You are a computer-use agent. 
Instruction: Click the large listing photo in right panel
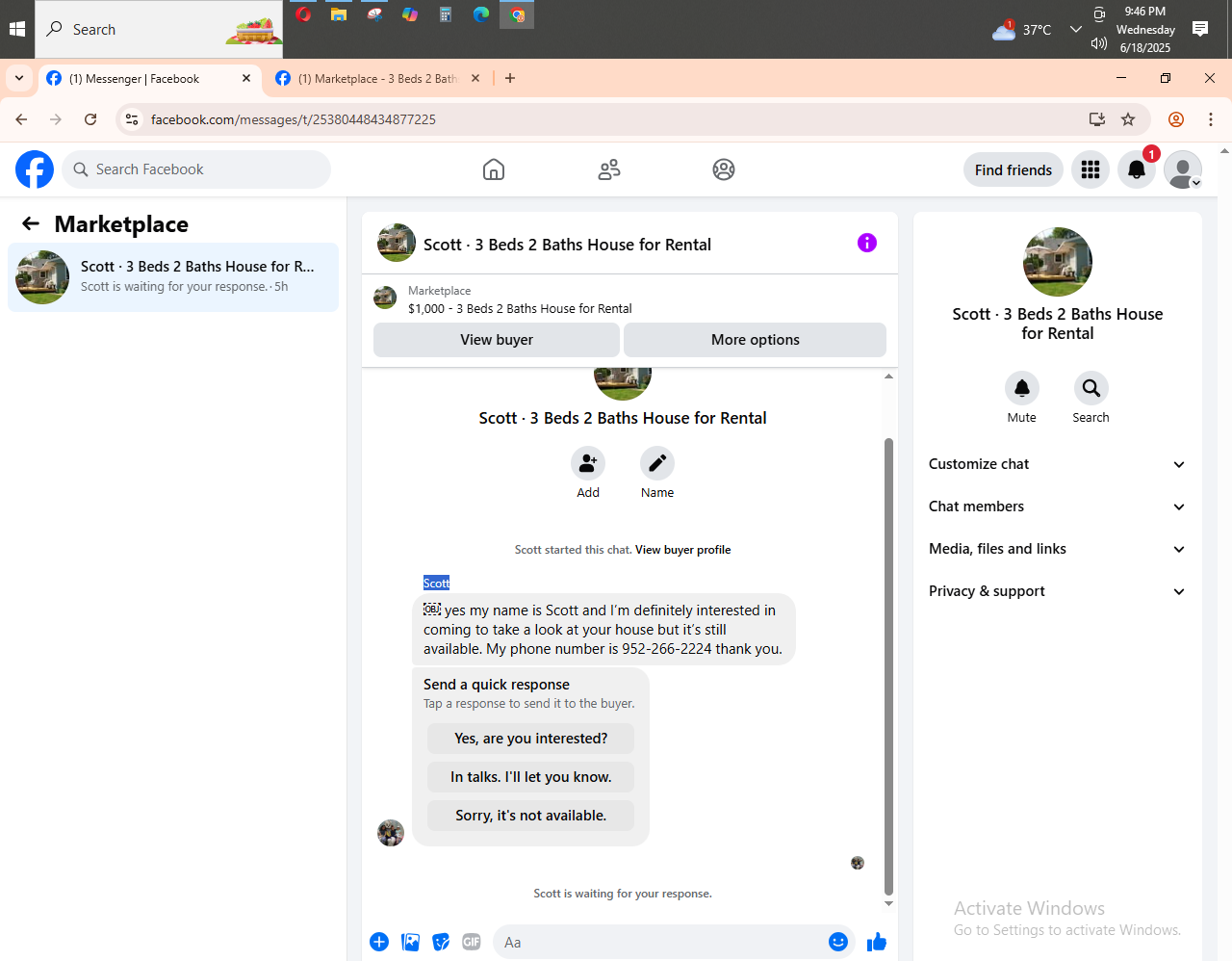[1058, 262]
